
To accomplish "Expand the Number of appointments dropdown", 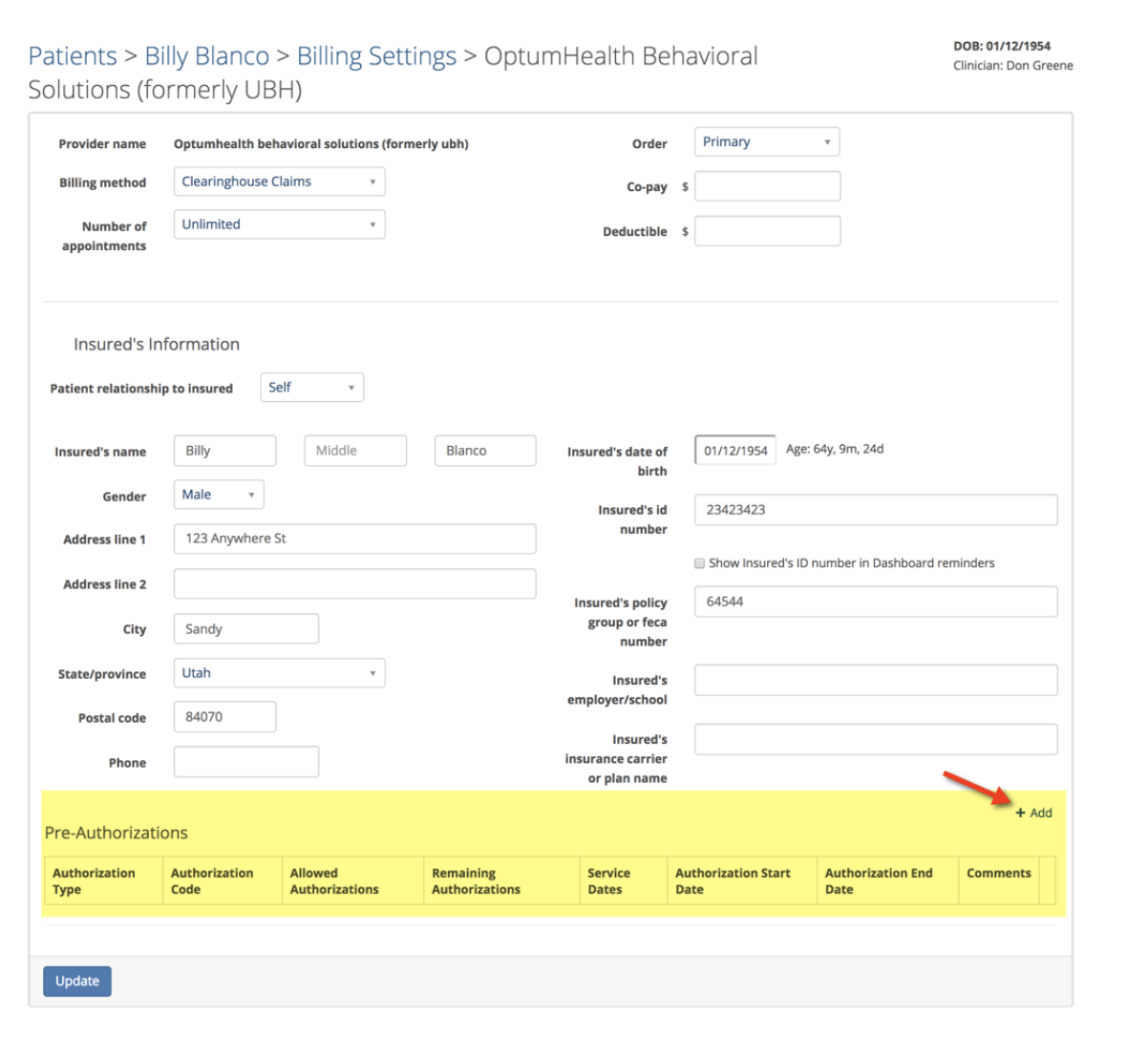I will click(279, 224).
